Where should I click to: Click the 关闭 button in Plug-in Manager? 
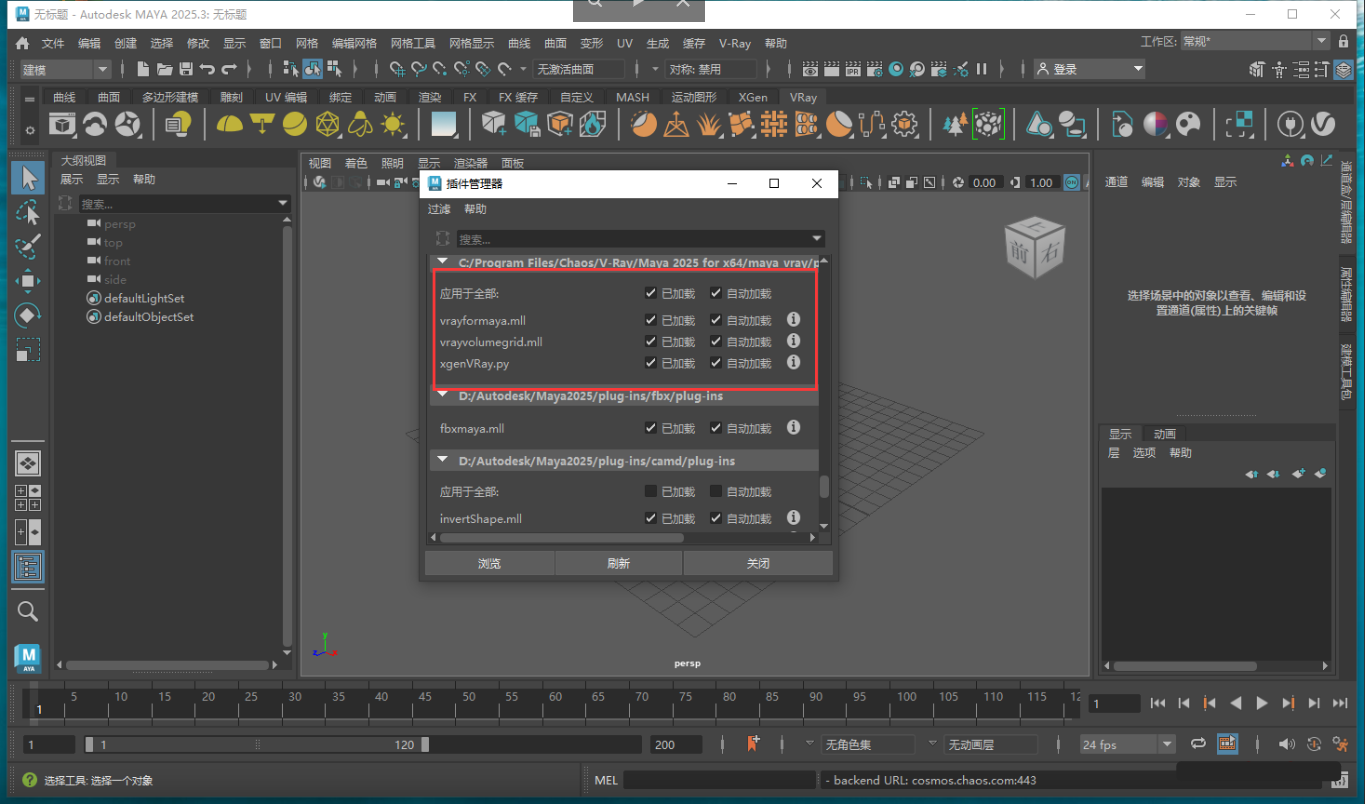758,563
